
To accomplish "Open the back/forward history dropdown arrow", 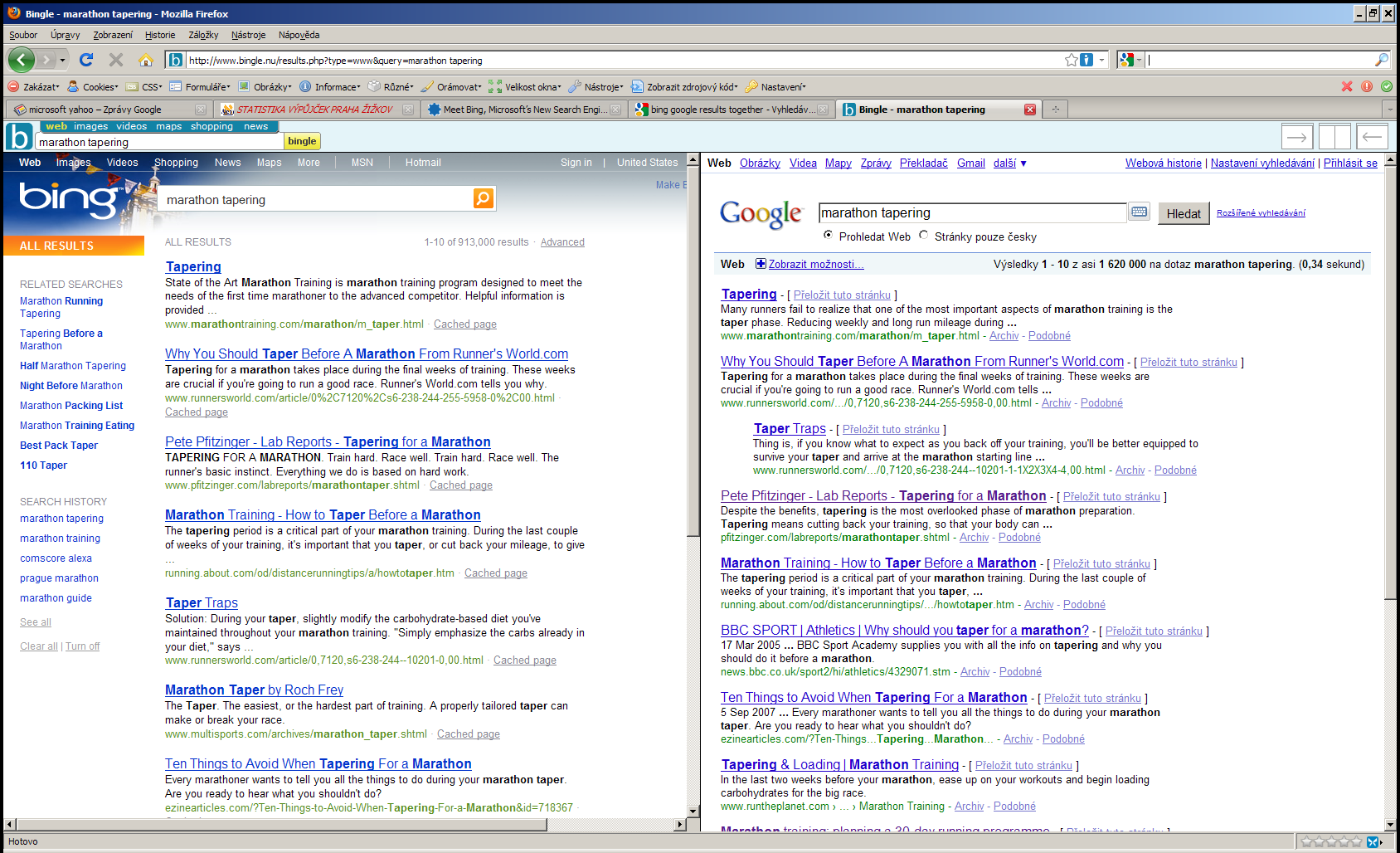I will point(63,60).
